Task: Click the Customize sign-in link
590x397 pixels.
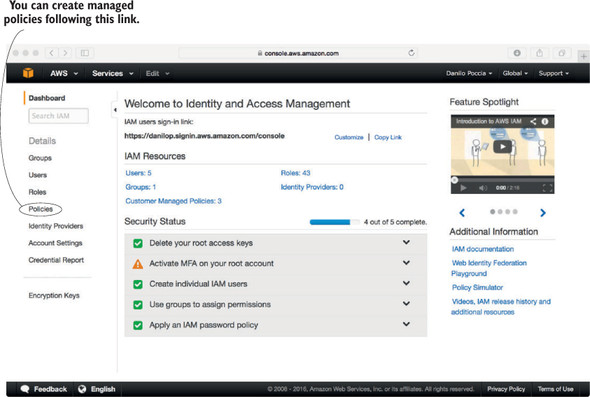Action: [x=349, y=137]
